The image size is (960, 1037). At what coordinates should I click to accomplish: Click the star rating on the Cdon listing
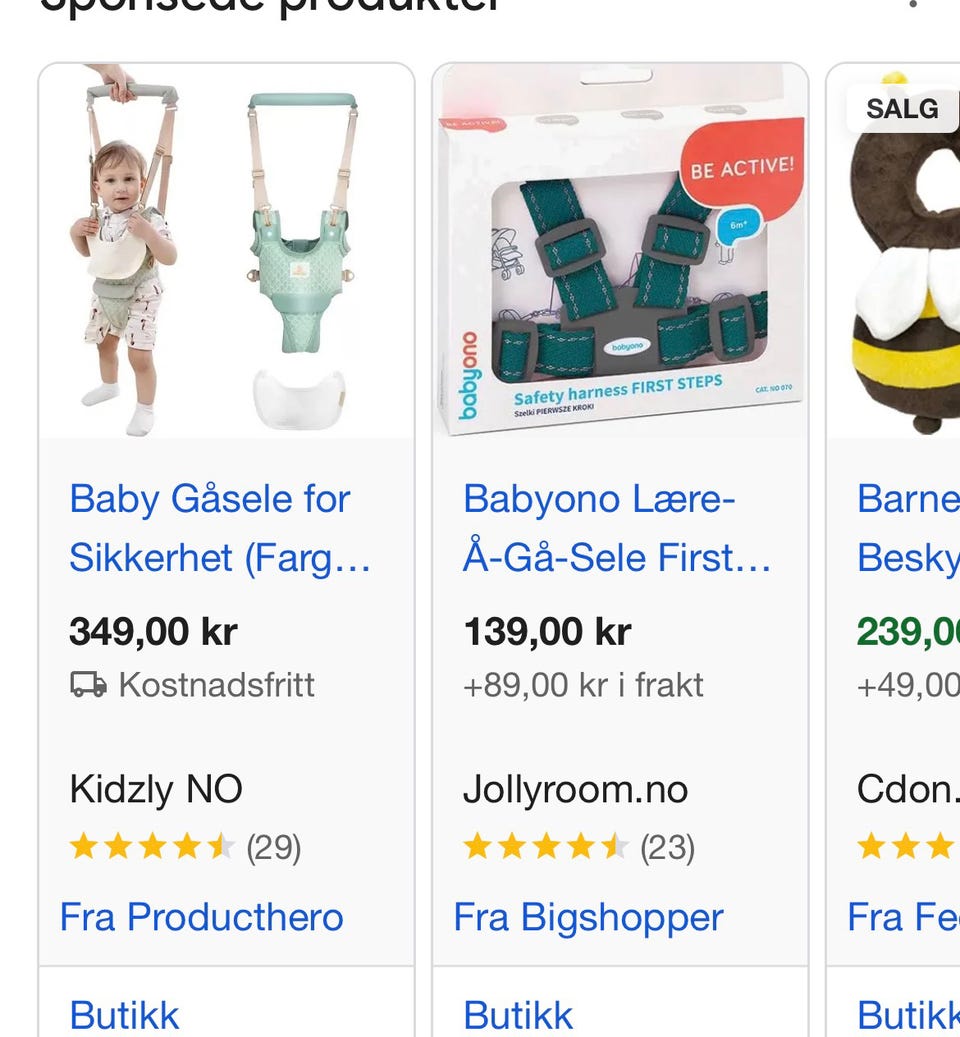[x=906, y=848]
